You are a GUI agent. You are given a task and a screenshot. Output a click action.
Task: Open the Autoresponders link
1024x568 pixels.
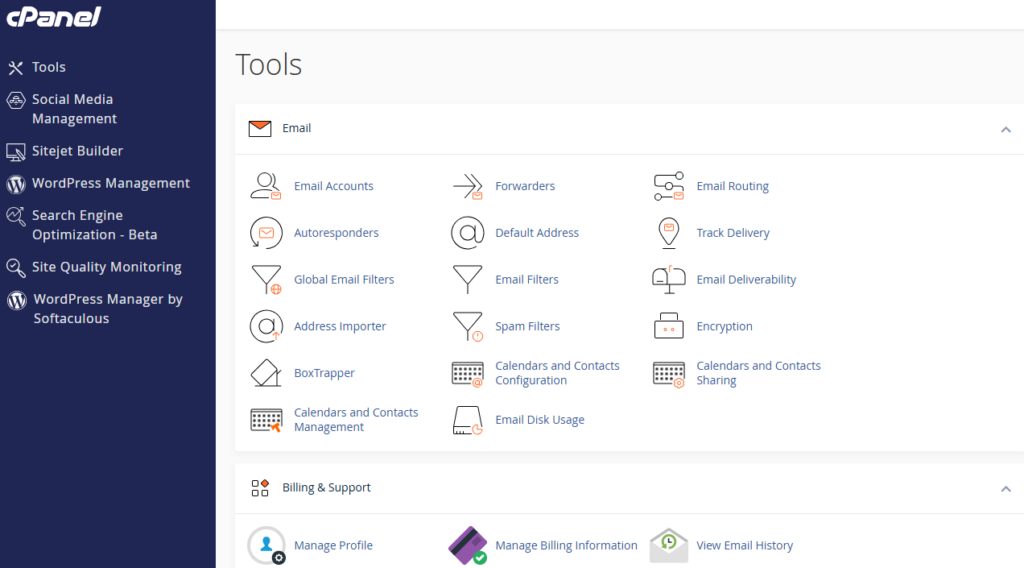pos(336,233)
